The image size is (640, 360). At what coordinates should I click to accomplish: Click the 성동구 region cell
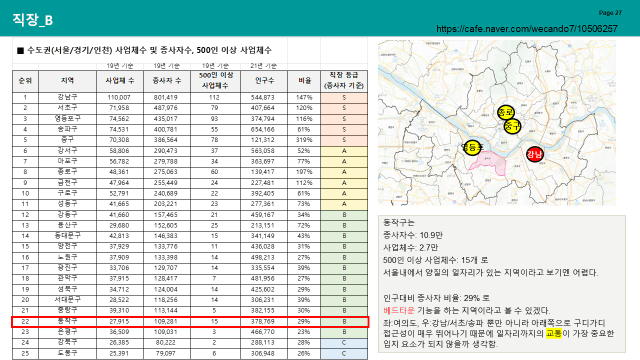click(67, 204)
